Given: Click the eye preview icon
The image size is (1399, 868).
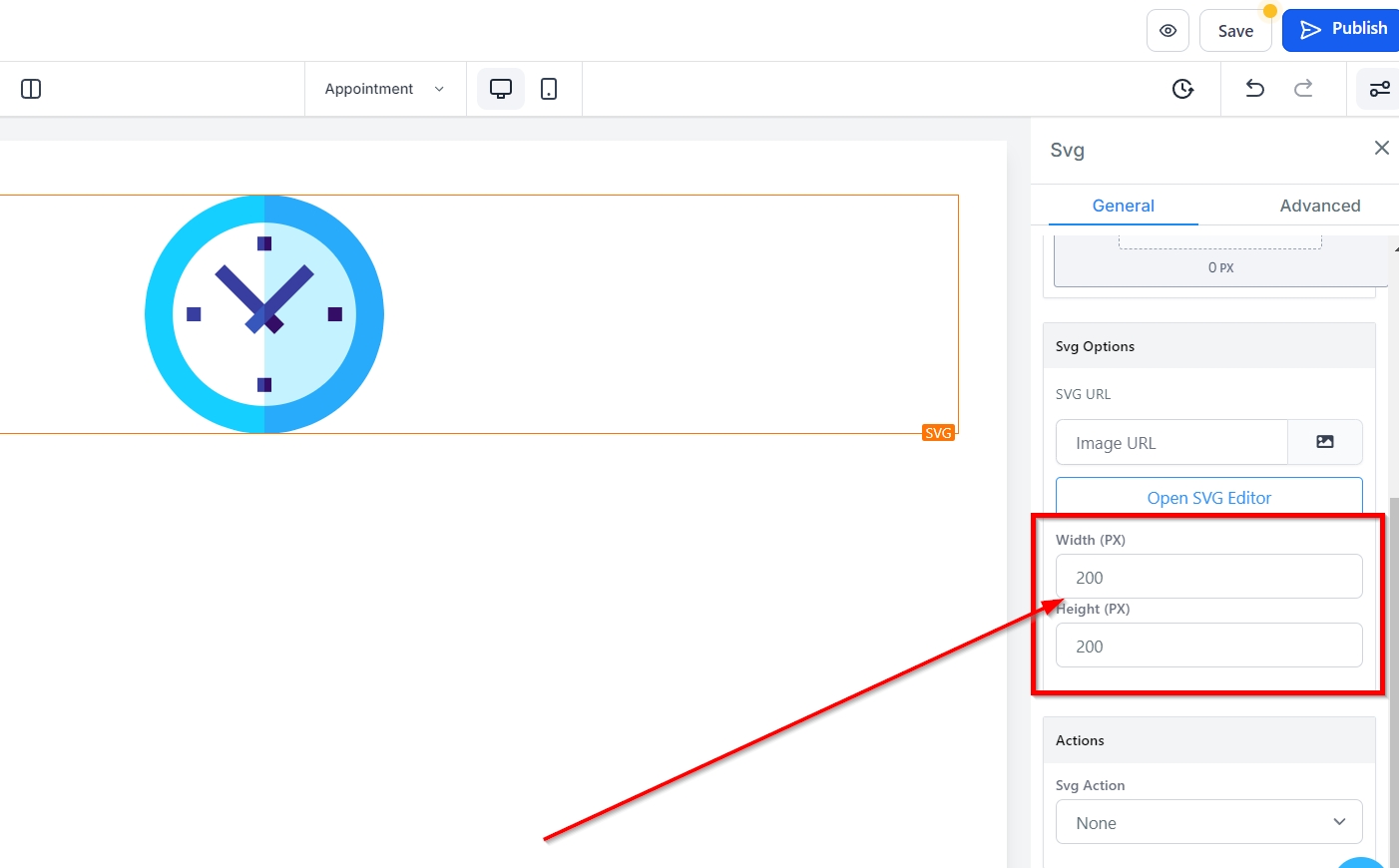Looking at the screenshot, I should (1167, 31).
